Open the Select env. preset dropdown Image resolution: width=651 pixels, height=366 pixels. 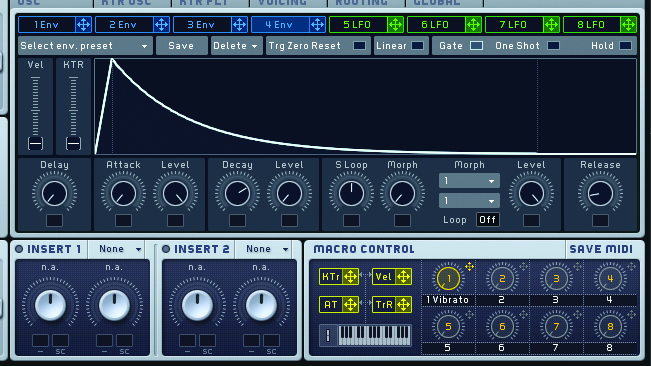(x=85, y=46)
